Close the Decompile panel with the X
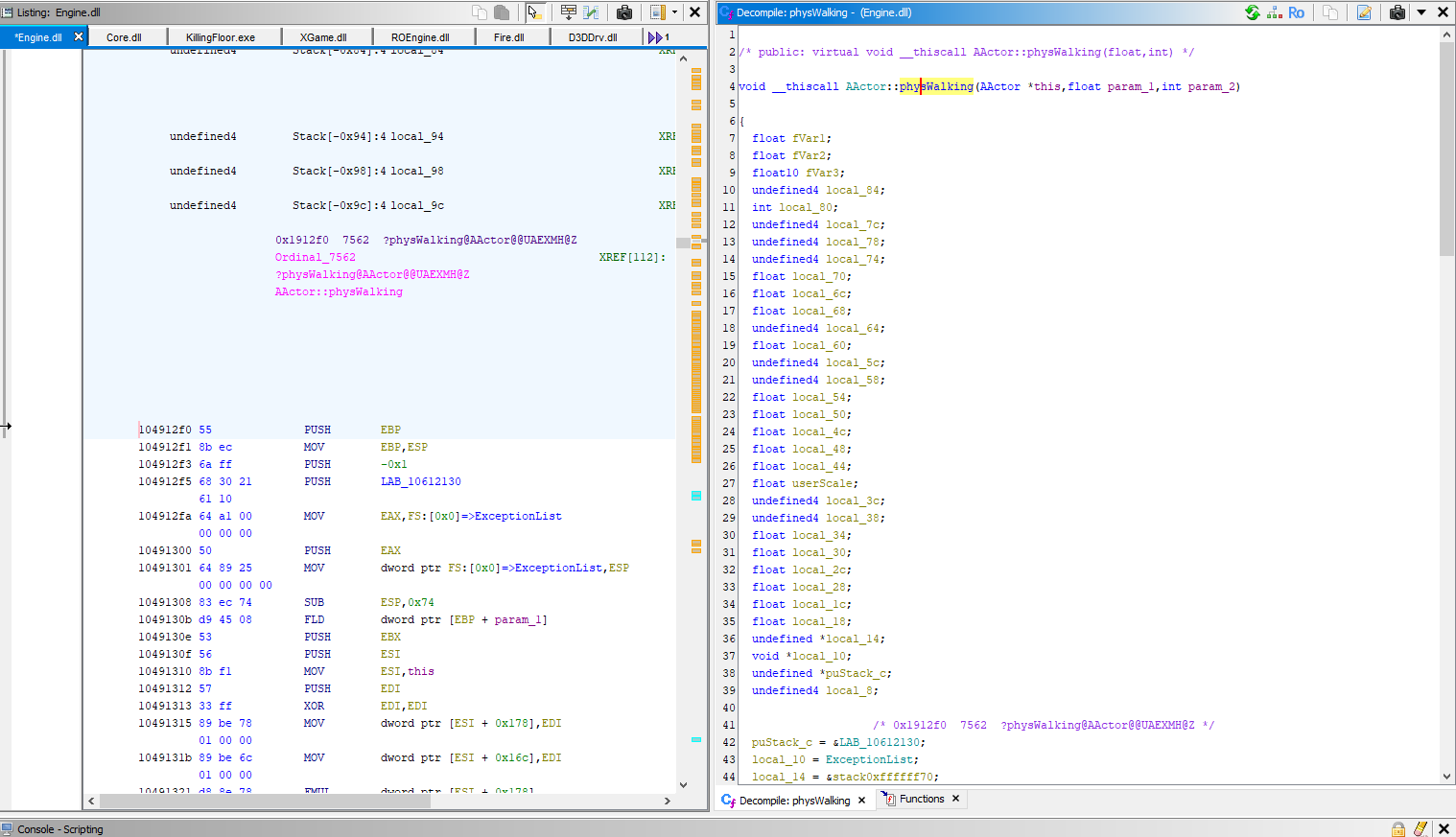 coord(1443,12)
